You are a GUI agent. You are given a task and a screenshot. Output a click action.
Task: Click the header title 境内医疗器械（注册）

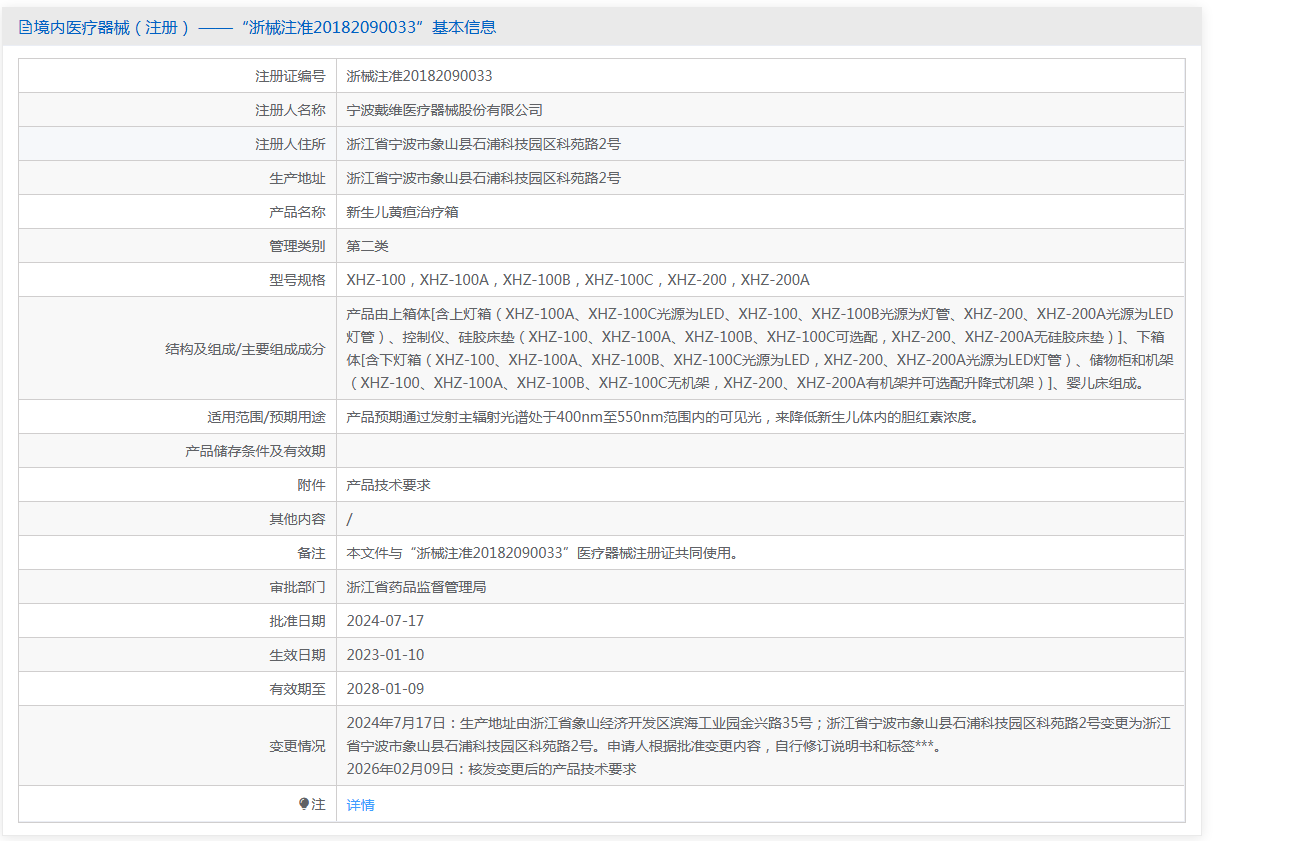(112, 28)
